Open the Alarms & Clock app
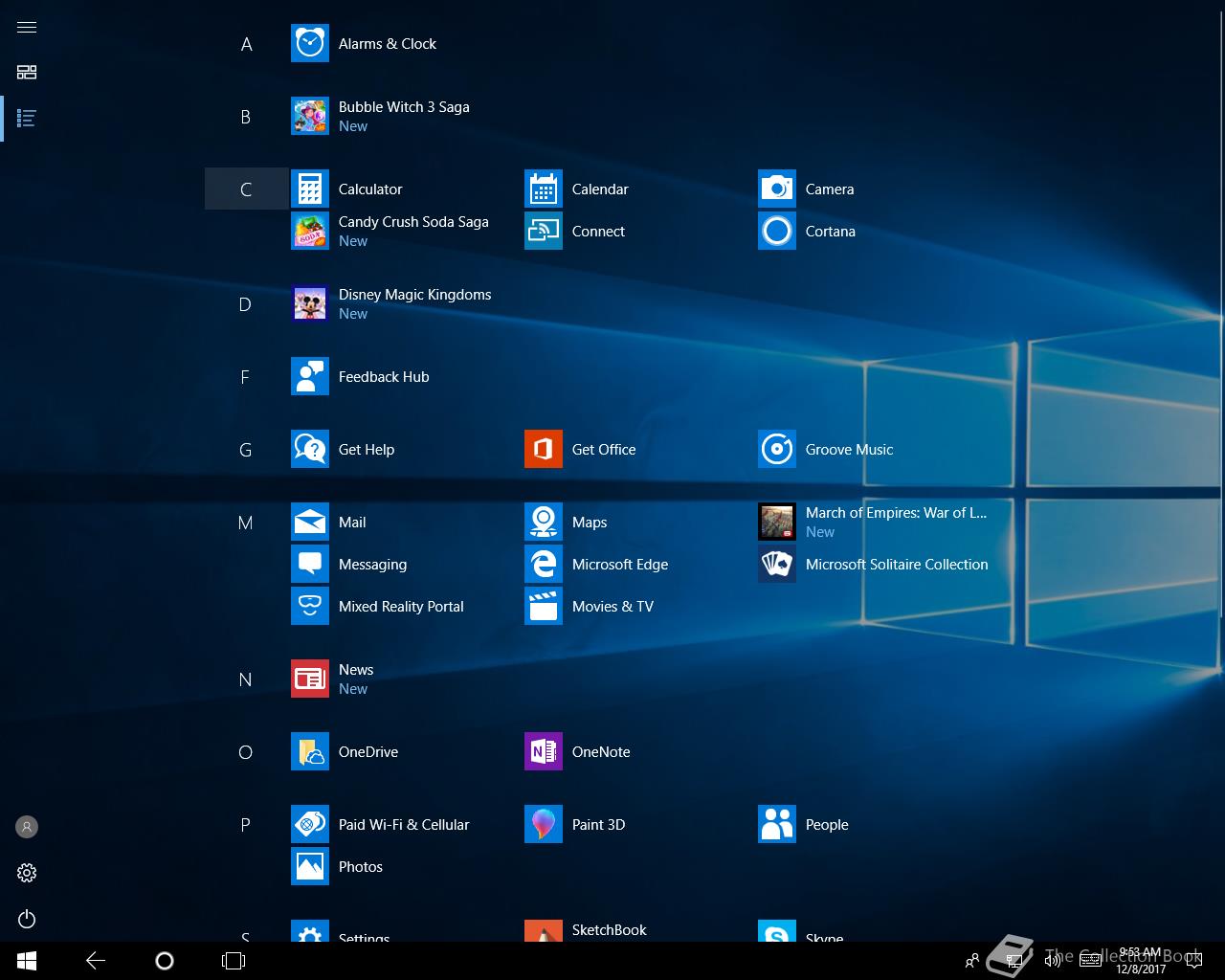Screen dimensions: 1225x980 tap(310, 44)
